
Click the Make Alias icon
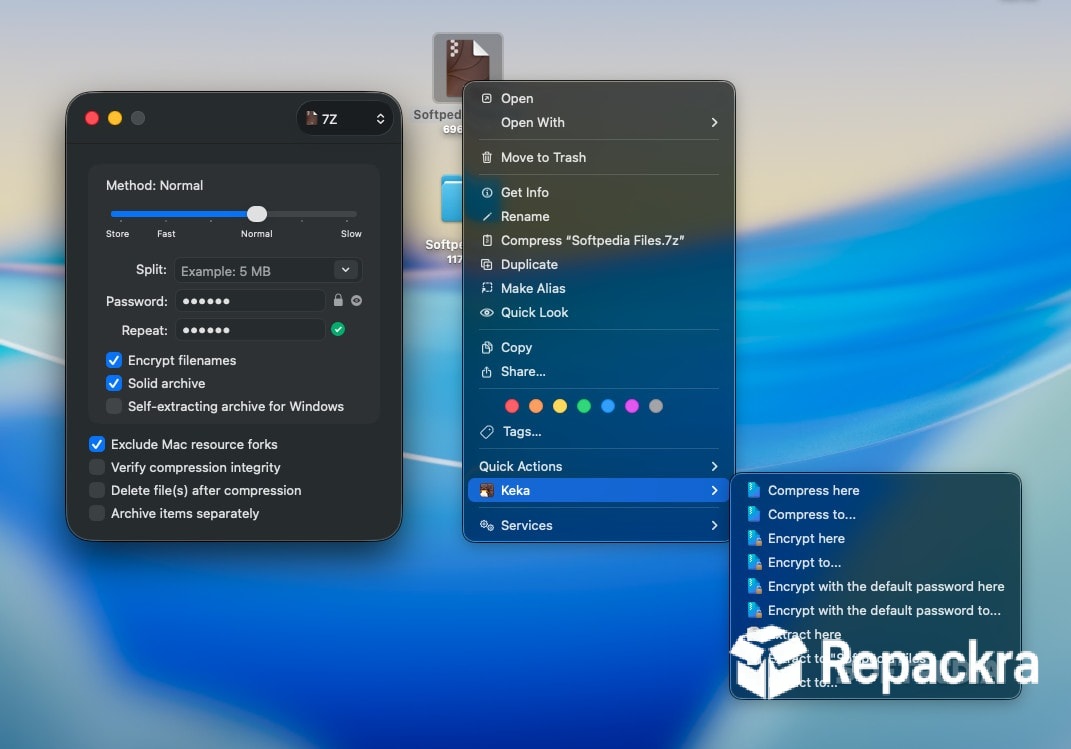486,288
